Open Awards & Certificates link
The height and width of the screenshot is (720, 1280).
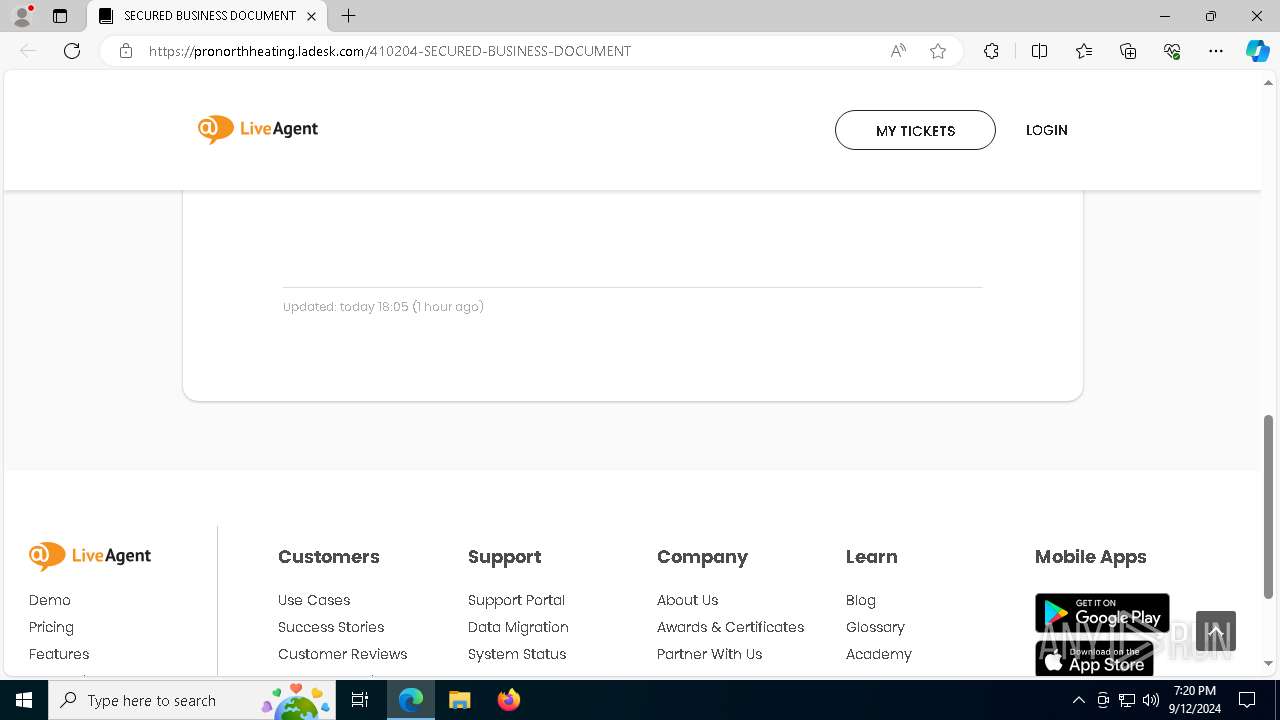click(731, 627)
